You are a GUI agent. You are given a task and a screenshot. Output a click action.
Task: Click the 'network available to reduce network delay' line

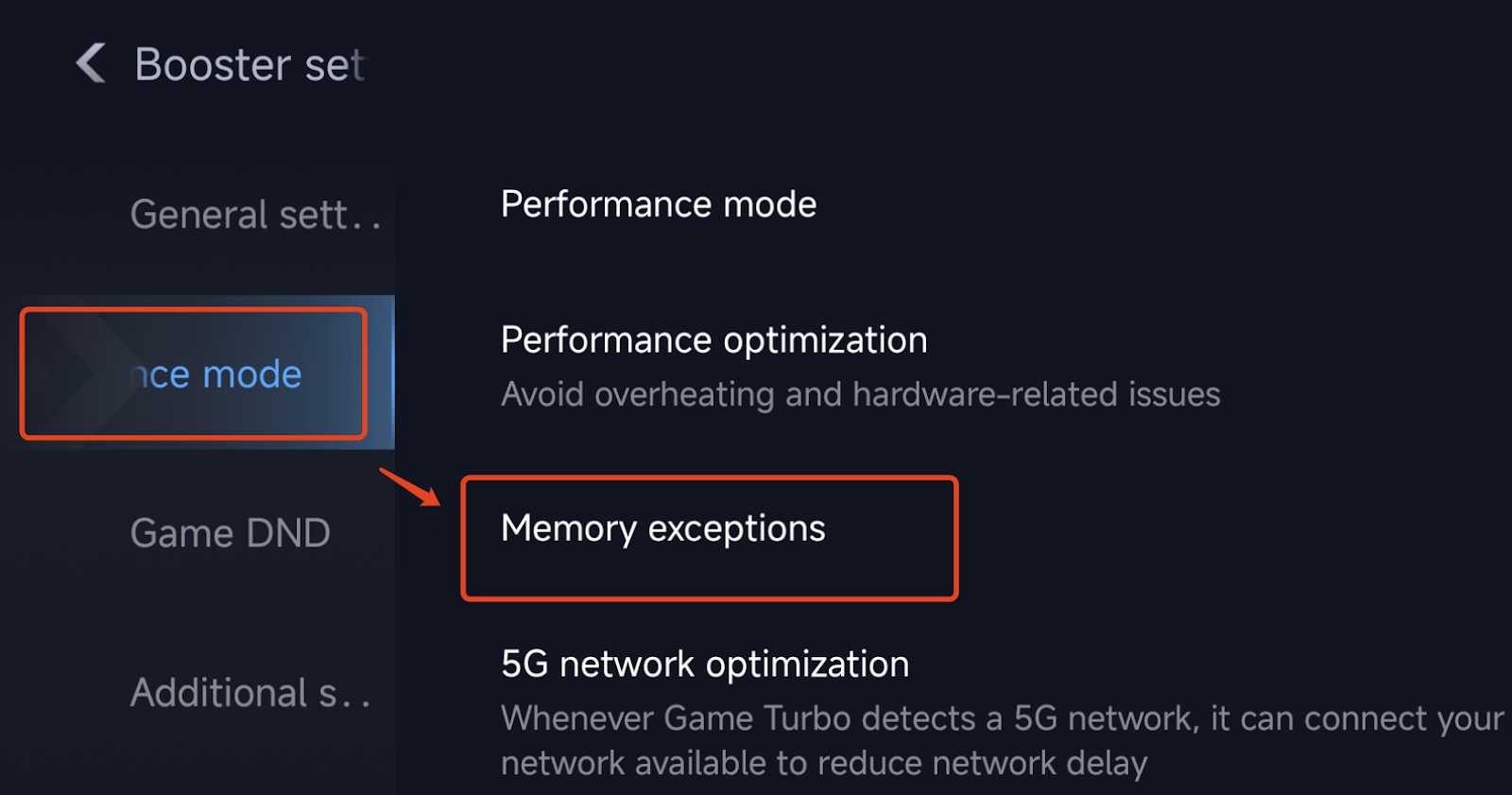(x=824, y=763)
